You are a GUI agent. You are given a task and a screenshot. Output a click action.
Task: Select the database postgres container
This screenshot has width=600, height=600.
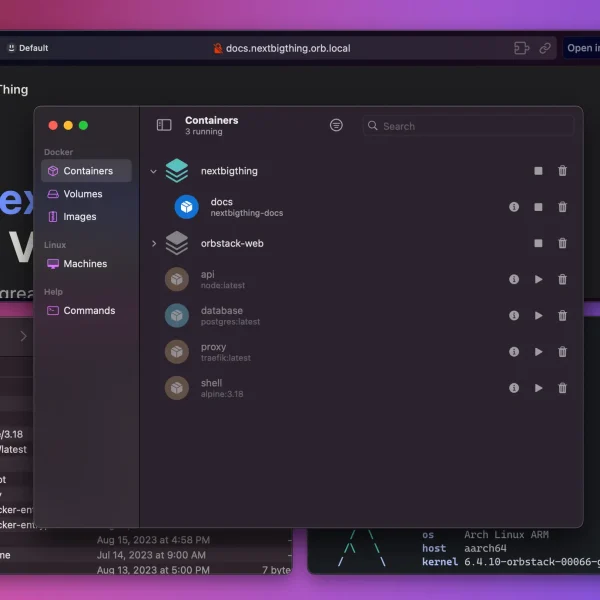361,315
